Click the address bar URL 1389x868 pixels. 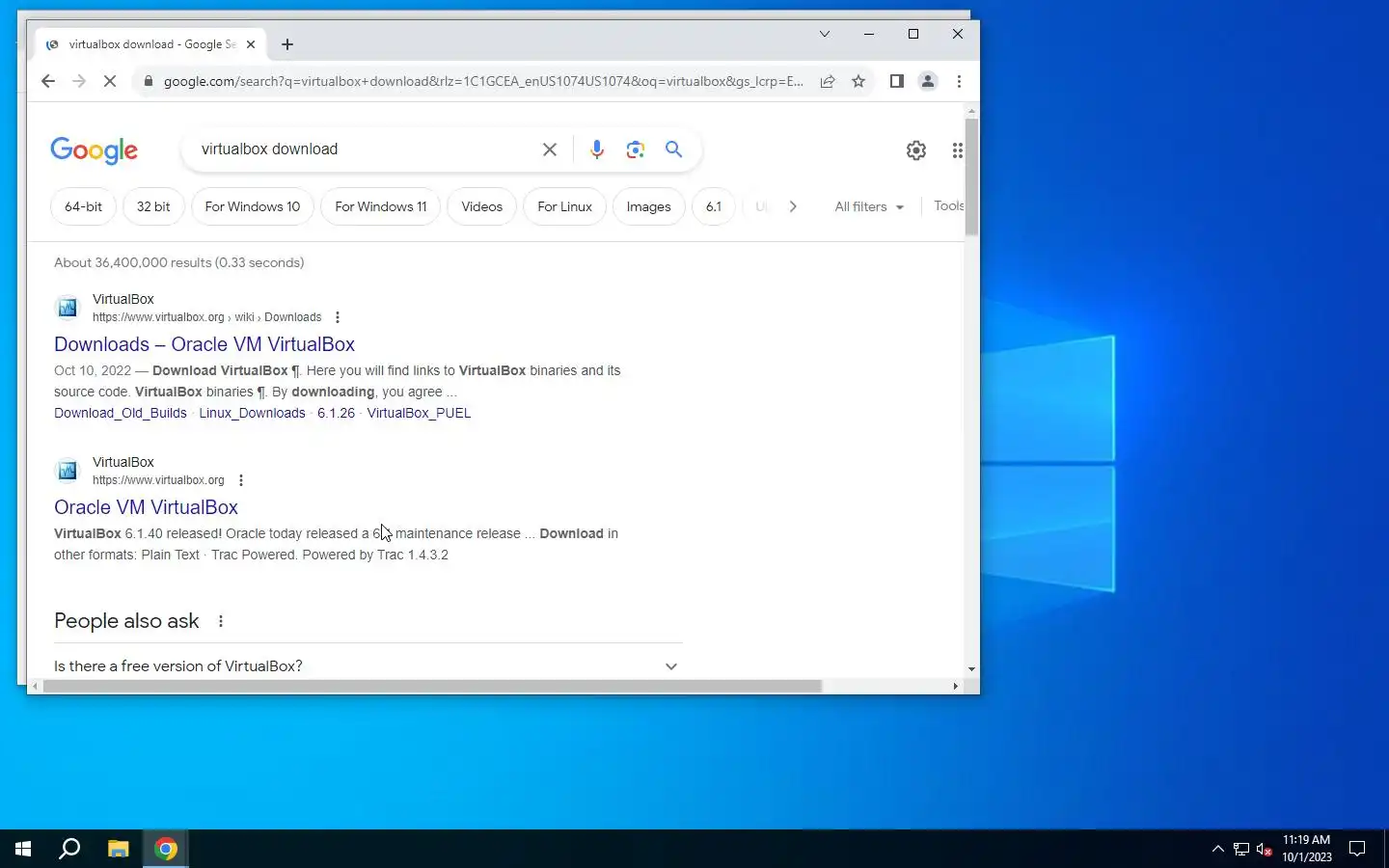pyautogui.click(x=482, y=81)
